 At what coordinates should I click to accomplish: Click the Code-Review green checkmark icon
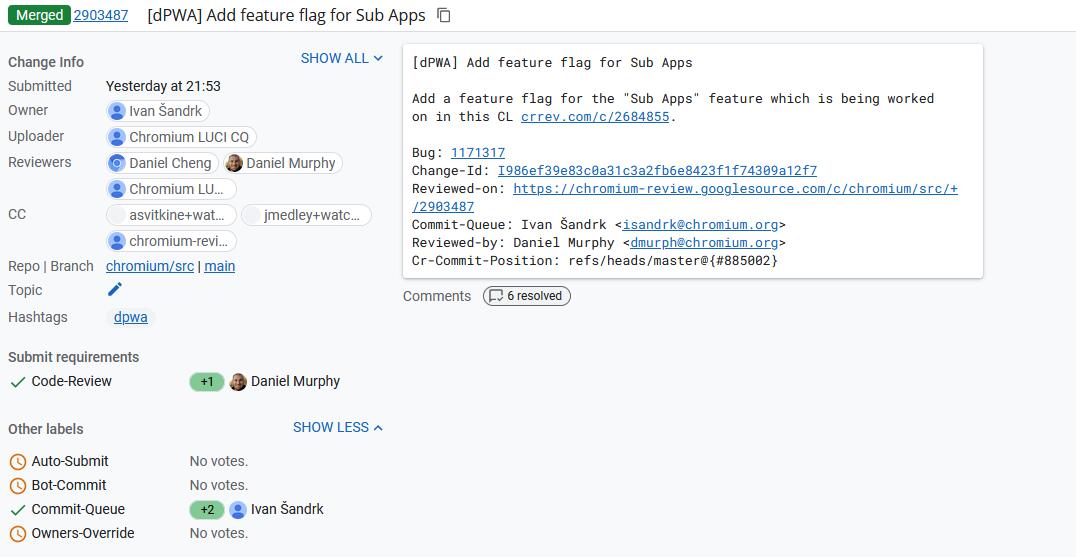tap(17, 382)
